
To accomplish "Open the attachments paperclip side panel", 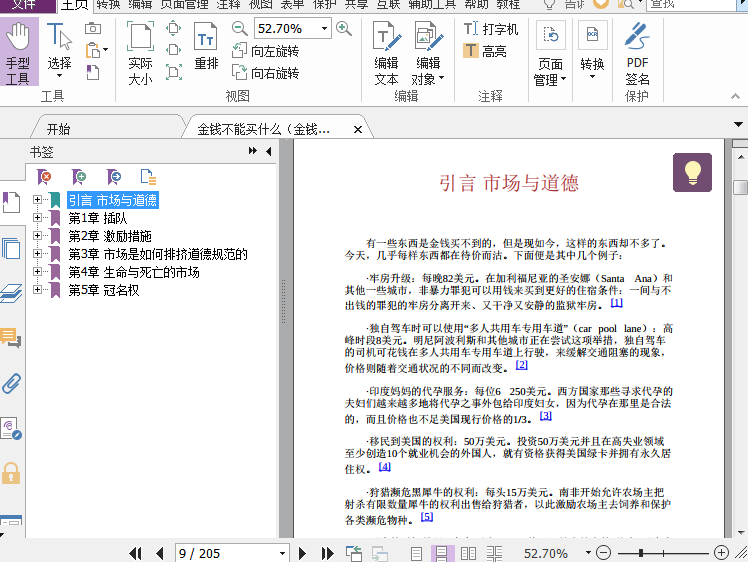I will [11, 383].
